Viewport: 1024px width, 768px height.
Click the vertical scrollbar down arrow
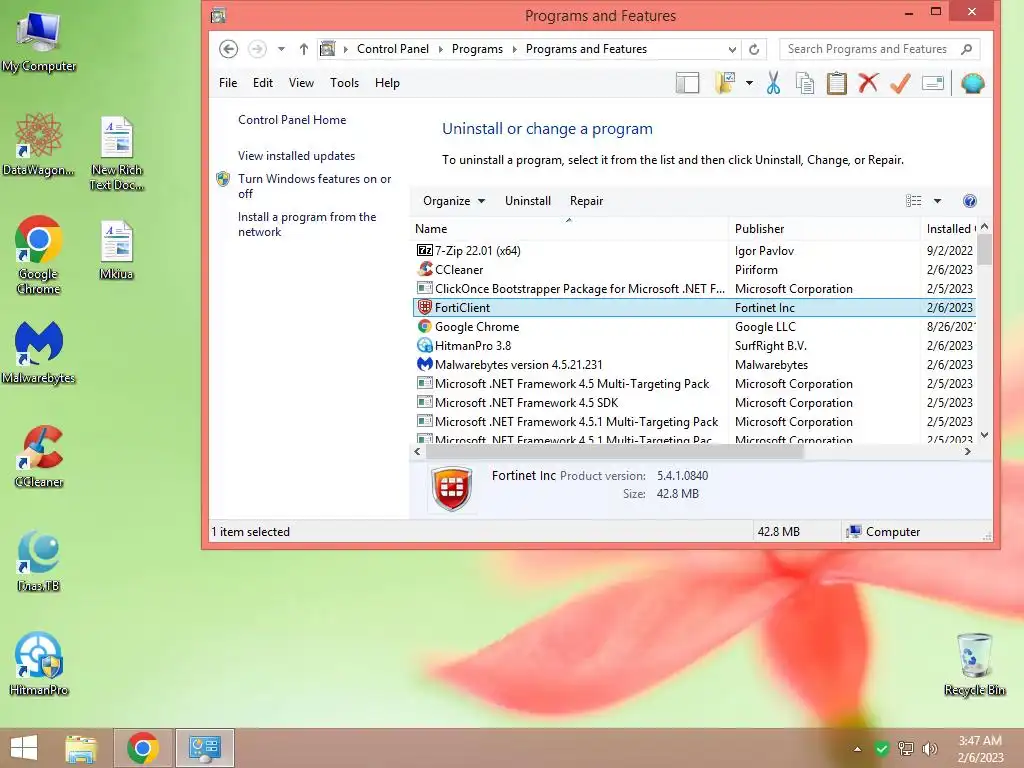984,435
